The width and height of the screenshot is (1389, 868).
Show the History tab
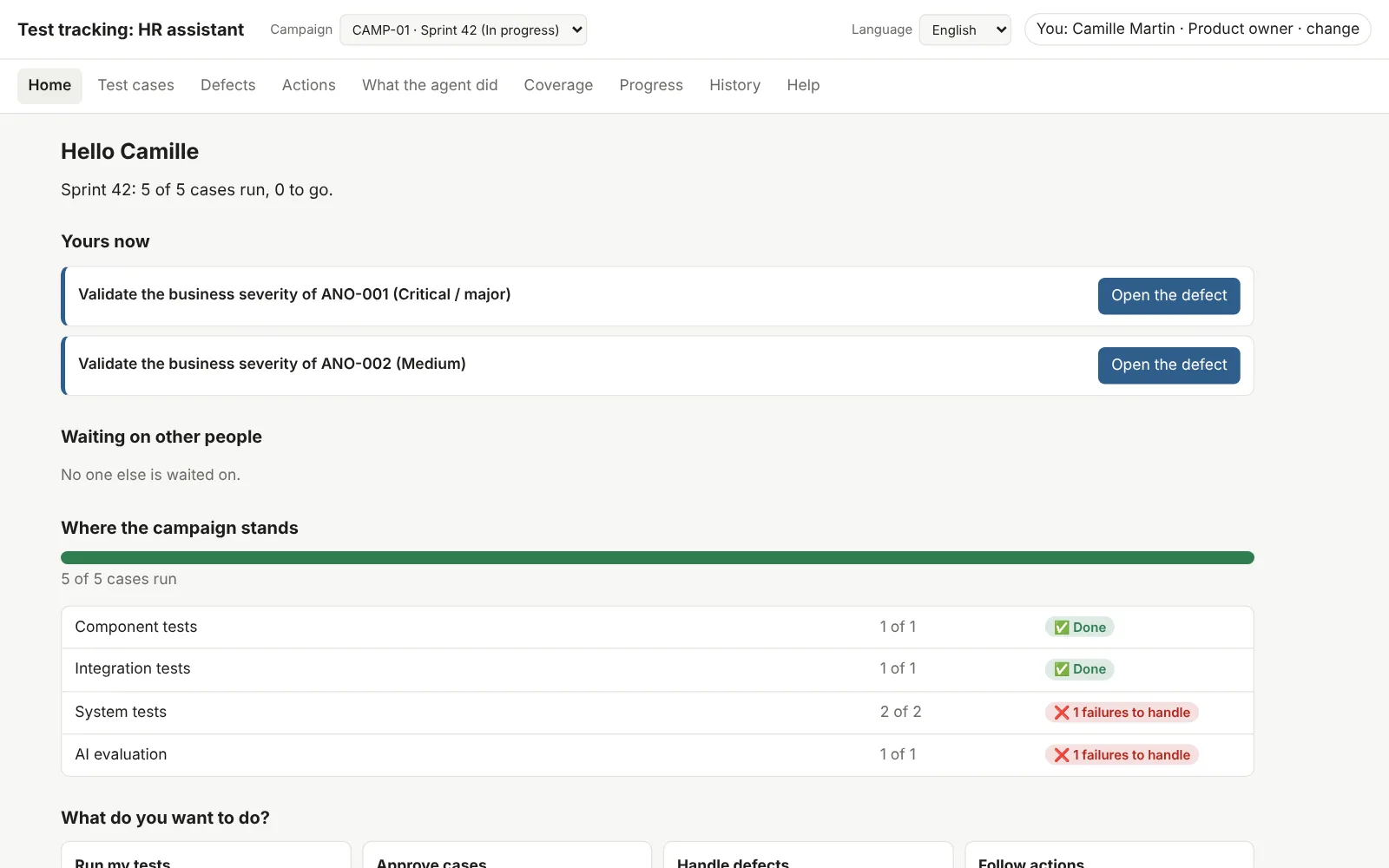734,85
